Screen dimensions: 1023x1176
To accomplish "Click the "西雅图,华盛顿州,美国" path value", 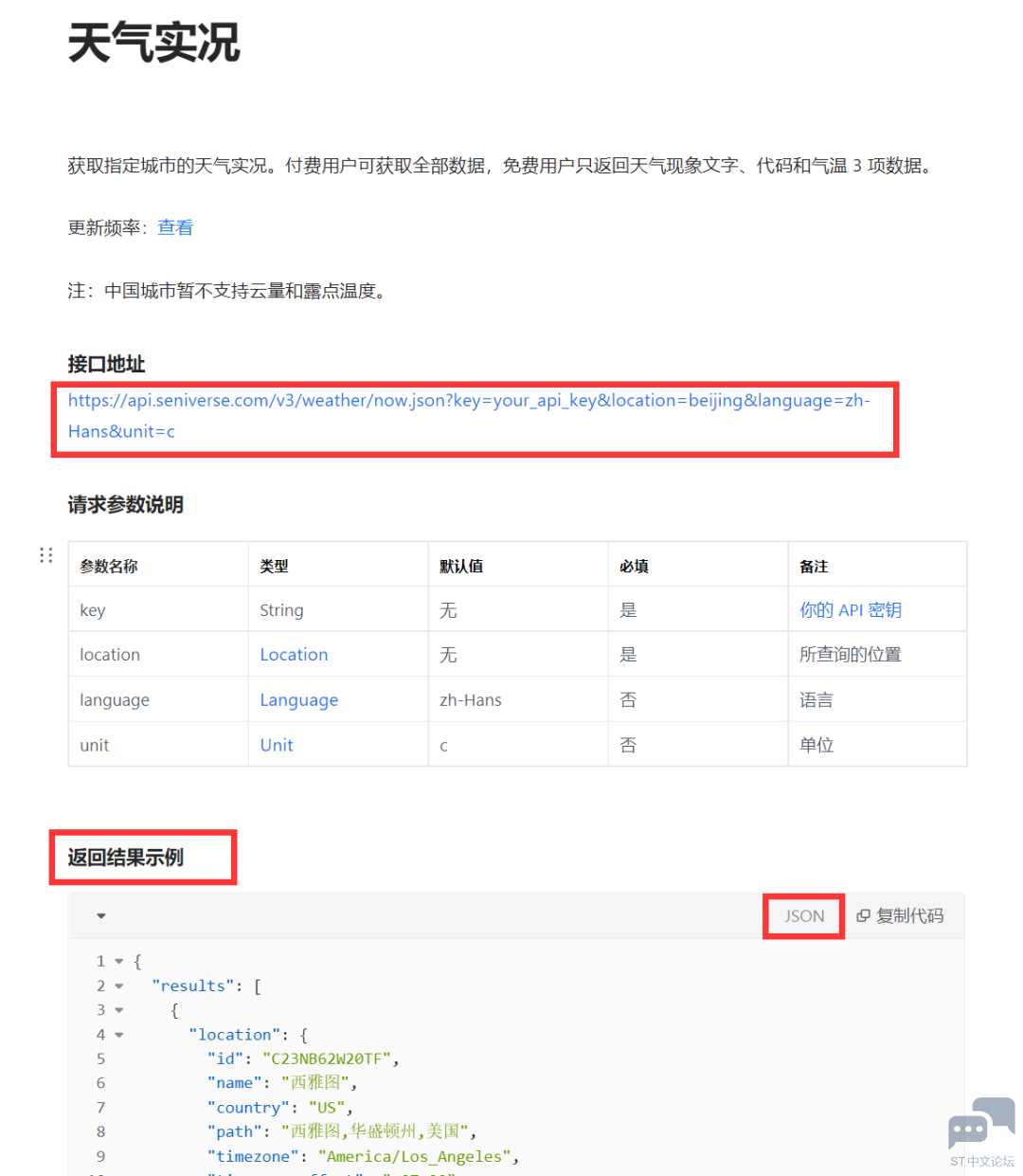I will click(x=375, y=1131).
